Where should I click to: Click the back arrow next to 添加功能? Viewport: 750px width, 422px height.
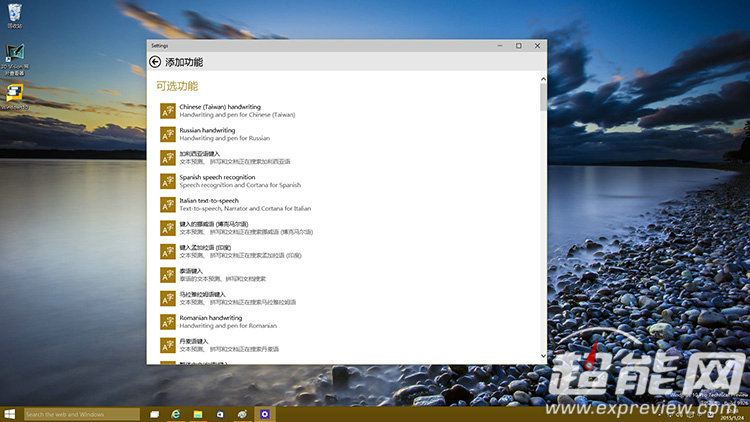coord(155,62)
